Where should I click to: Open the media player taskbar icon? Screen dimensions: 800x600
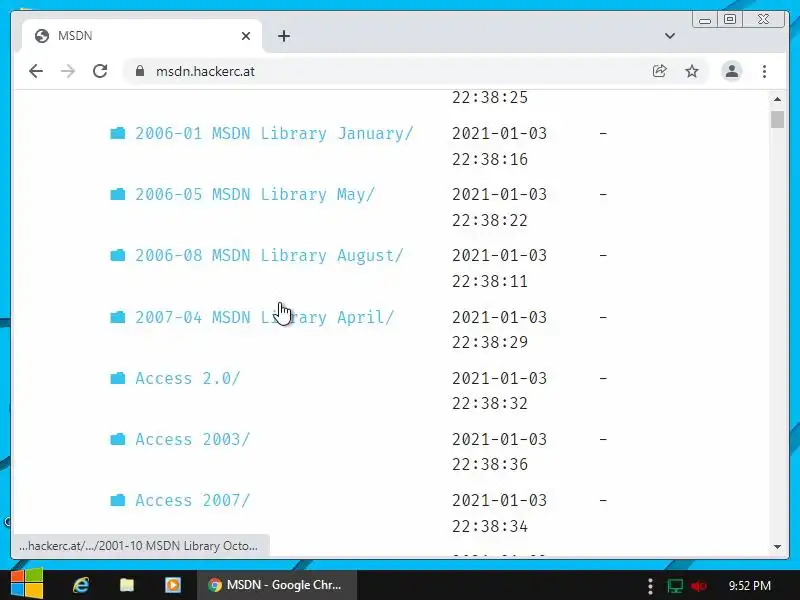click(172, 585)
